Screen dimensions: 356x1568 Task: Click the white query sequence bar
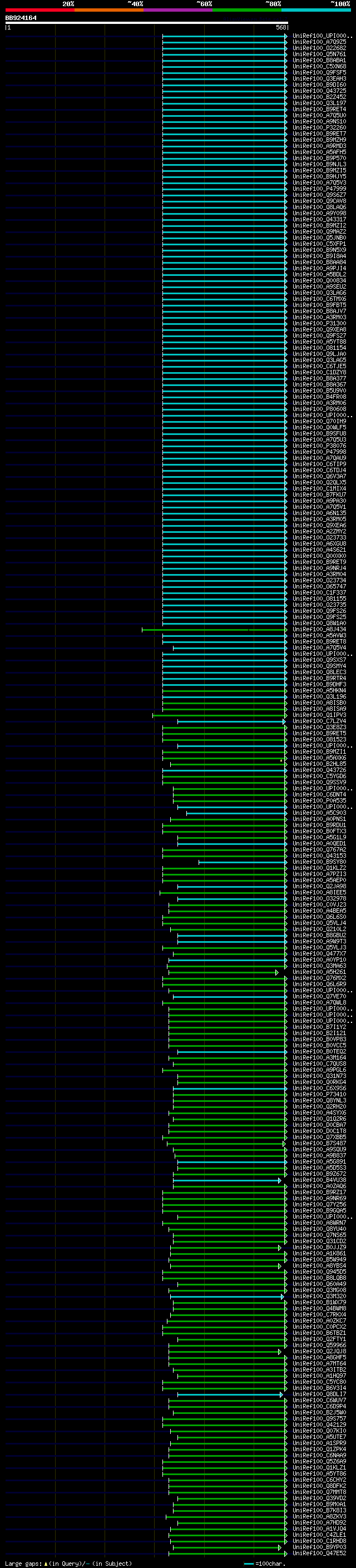click(147, 22)
